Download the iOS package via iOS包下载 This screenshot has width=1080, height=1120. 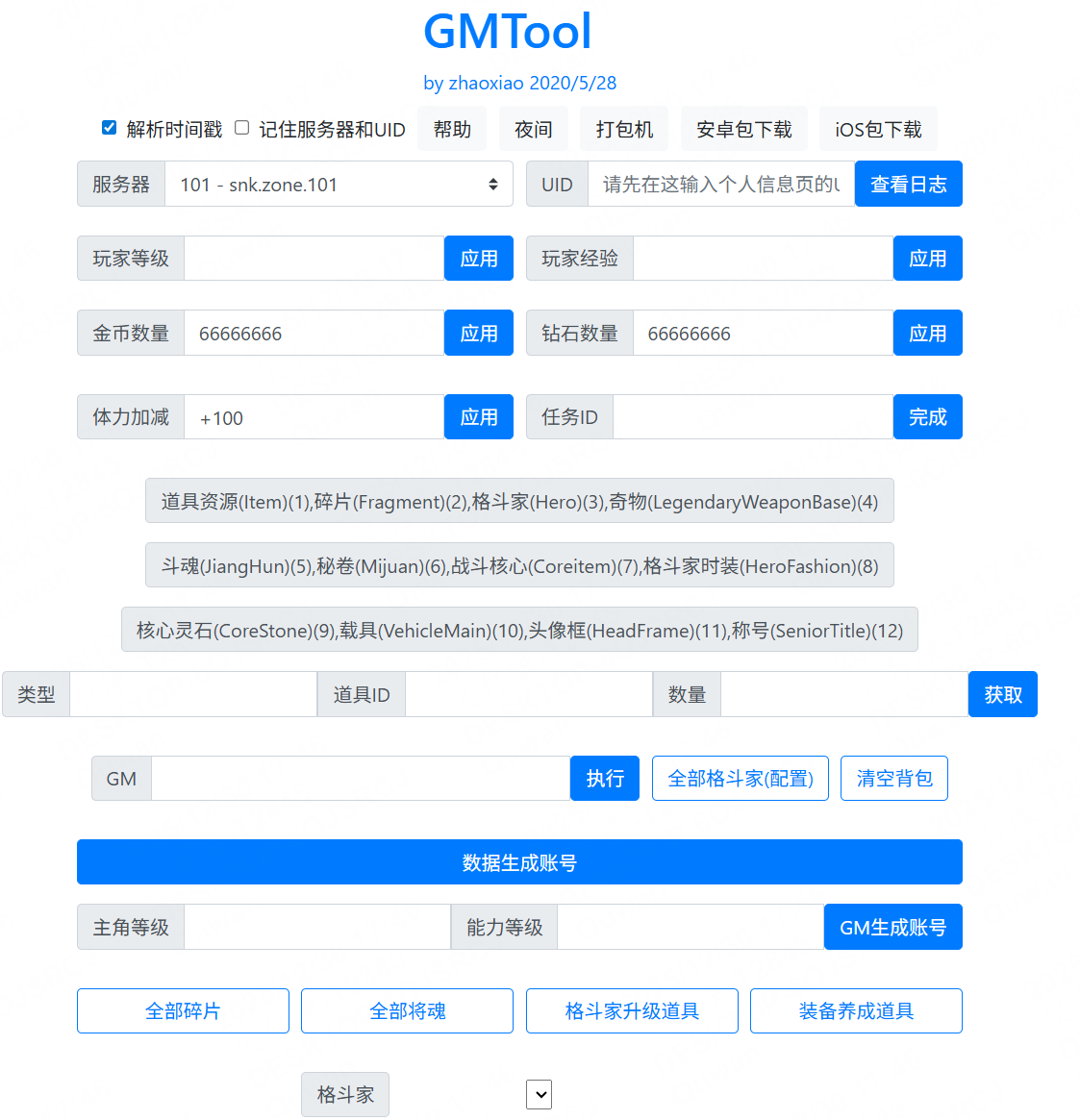[x=877, y=128]
